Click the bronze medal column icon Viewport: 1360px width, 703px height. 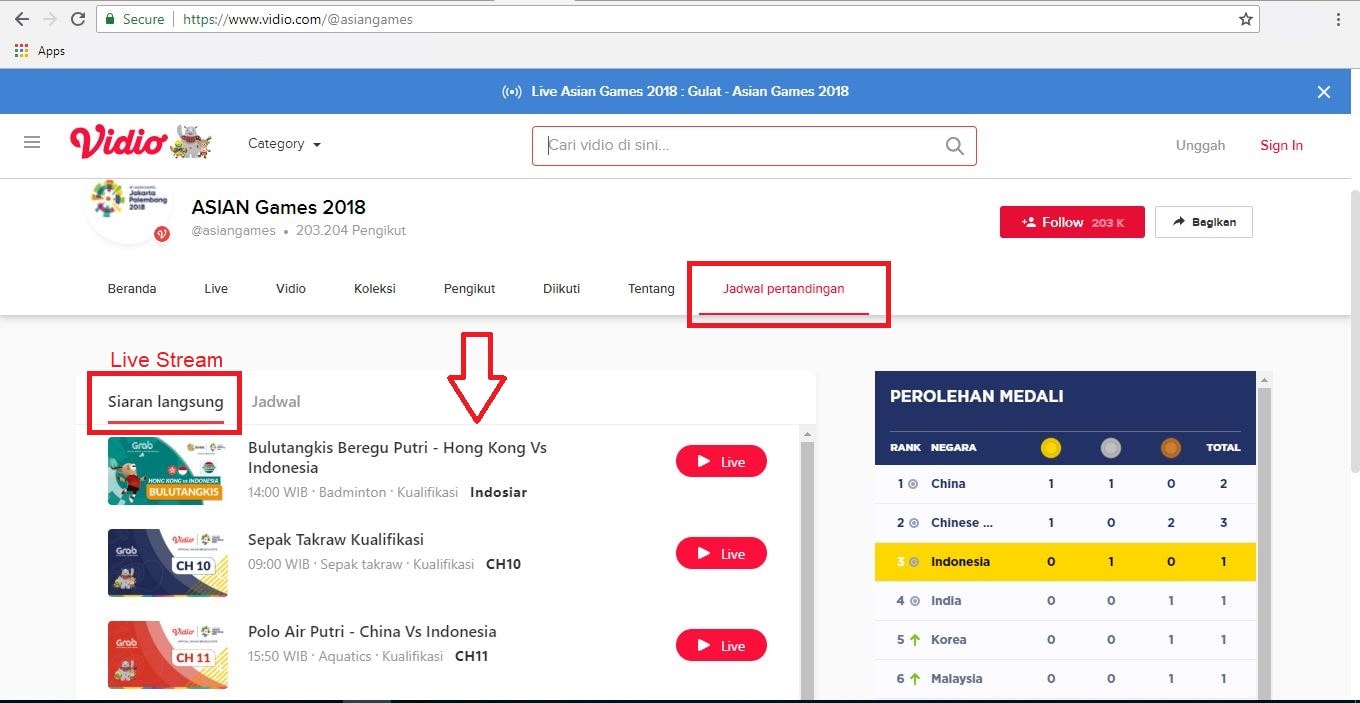coord(1170,448)
